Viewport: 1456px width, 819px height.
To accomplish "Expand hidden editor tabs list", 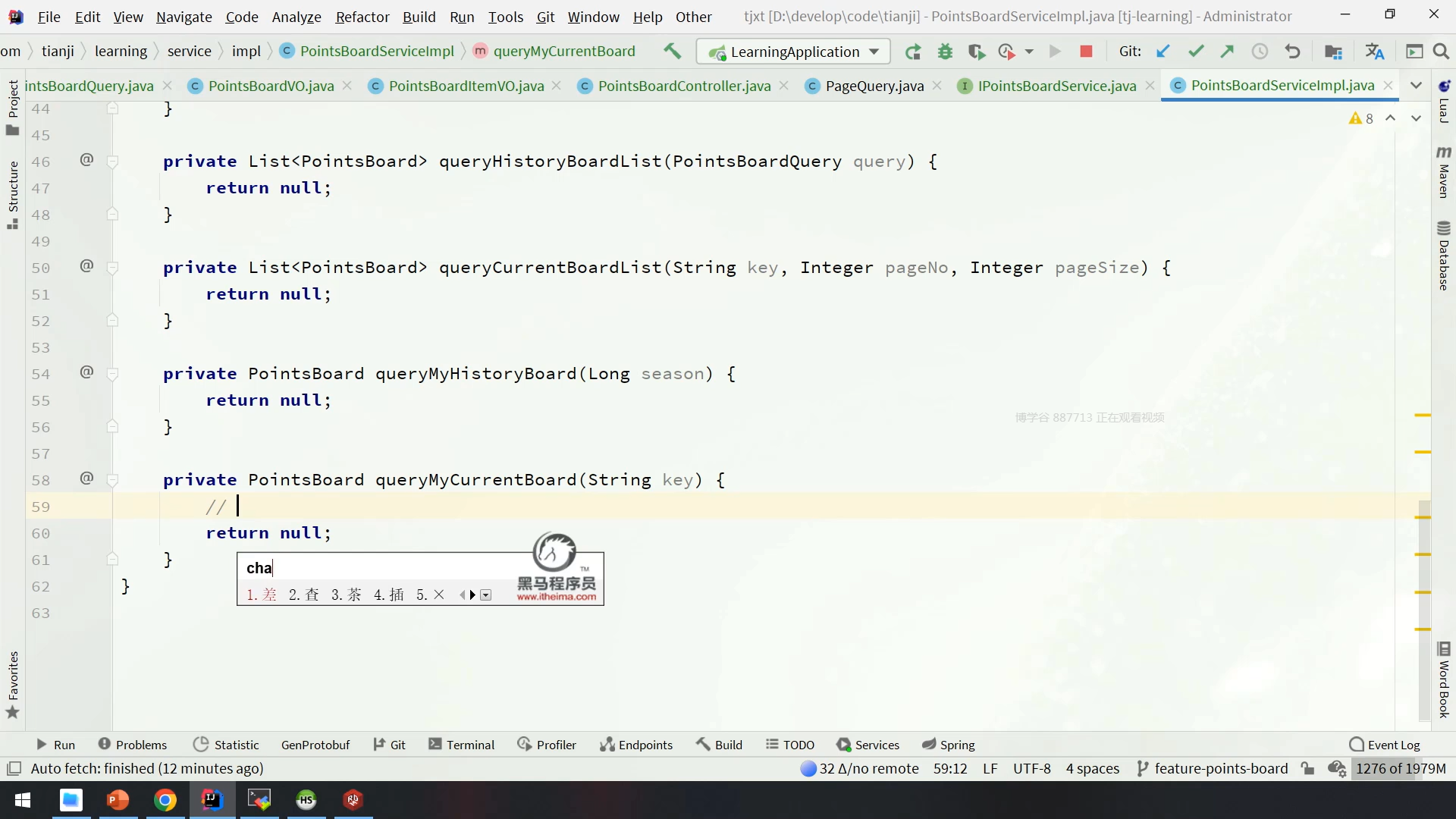I will 1416,86.
